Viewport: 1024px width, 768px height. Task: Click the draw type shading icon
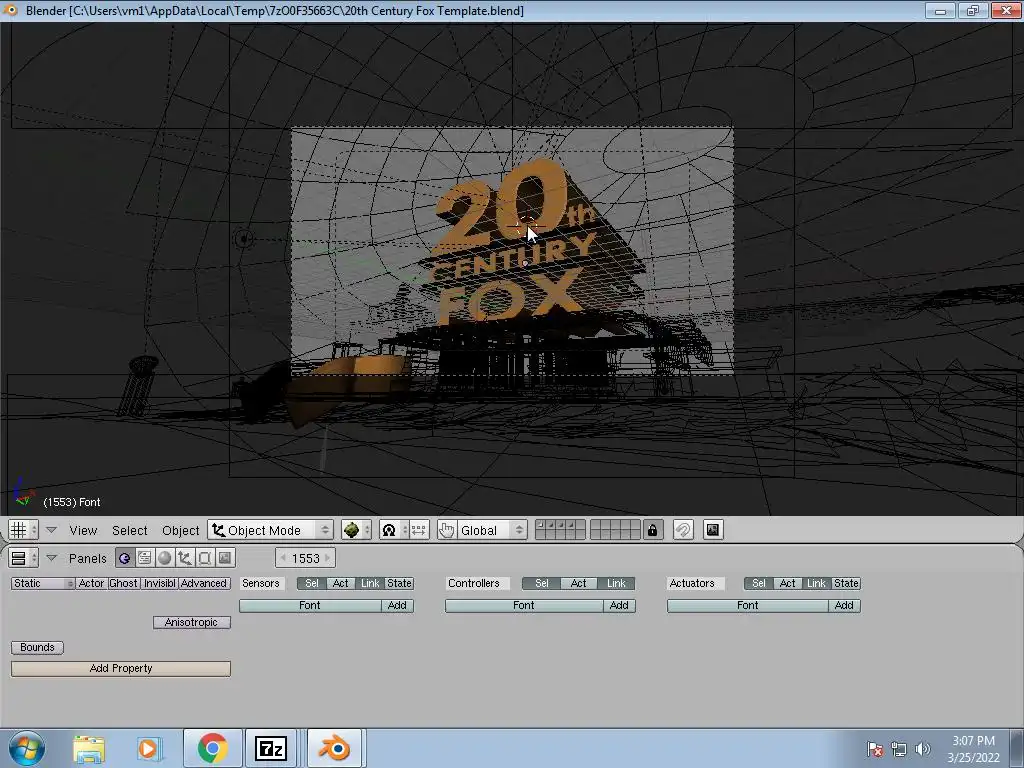pos(356,530)
